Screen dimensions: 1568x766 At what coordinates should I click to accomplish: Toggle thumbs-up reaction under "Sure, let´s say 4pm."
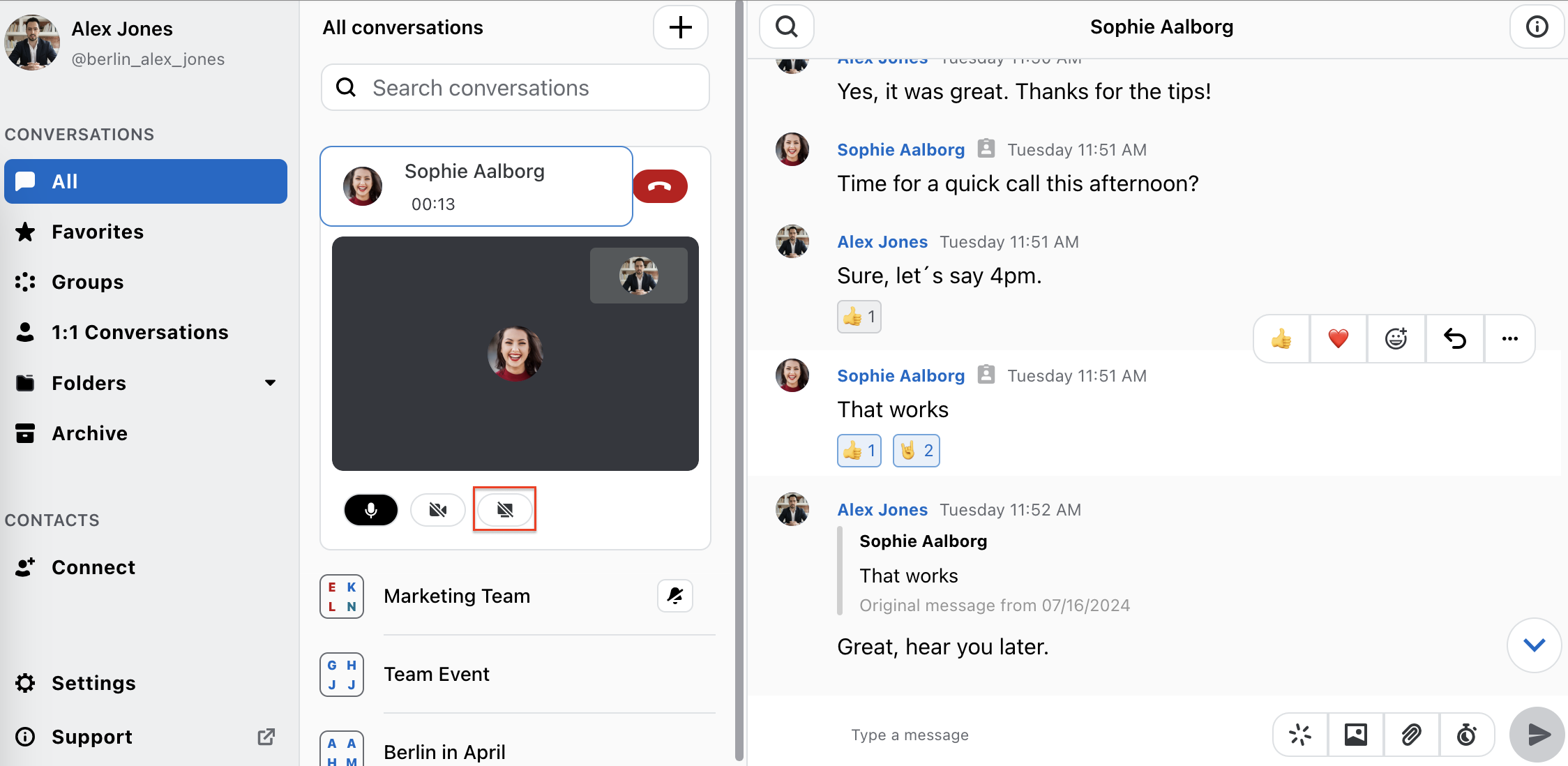(x=859, y=317)
